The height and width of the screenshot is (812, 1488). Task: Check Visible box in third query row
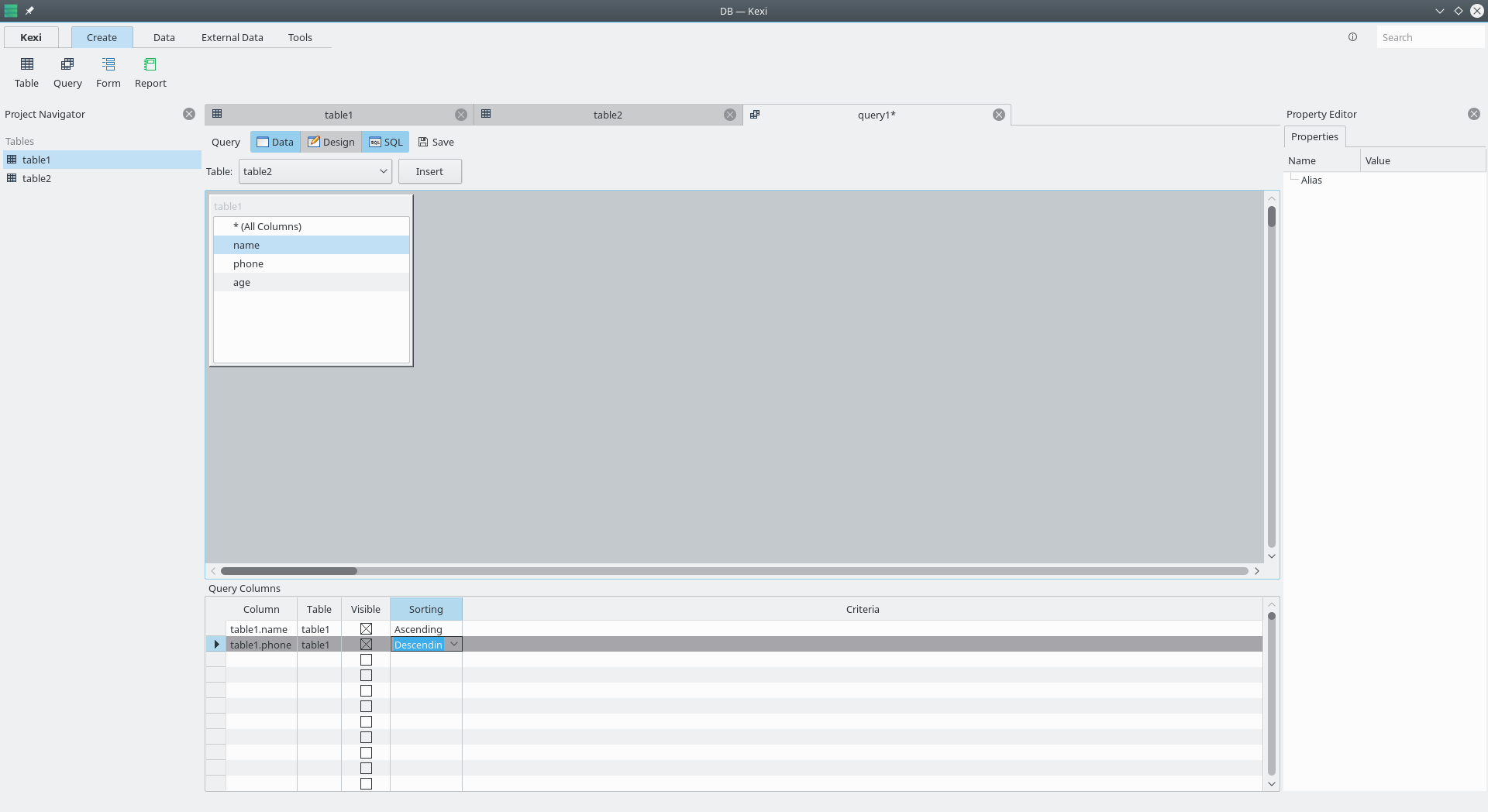tap(366, 660)
